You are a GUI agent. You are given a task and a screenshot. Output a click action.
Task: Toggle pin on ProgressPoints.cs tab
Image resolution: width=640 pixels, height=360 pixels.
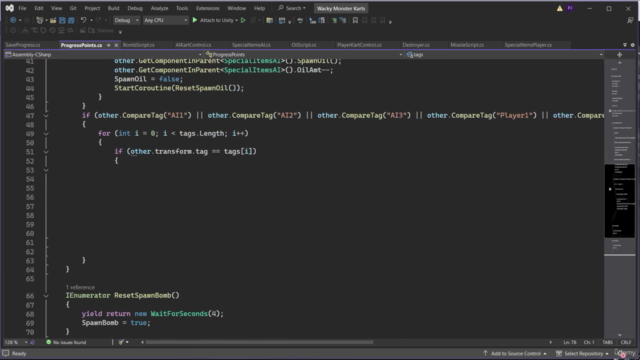109,45
